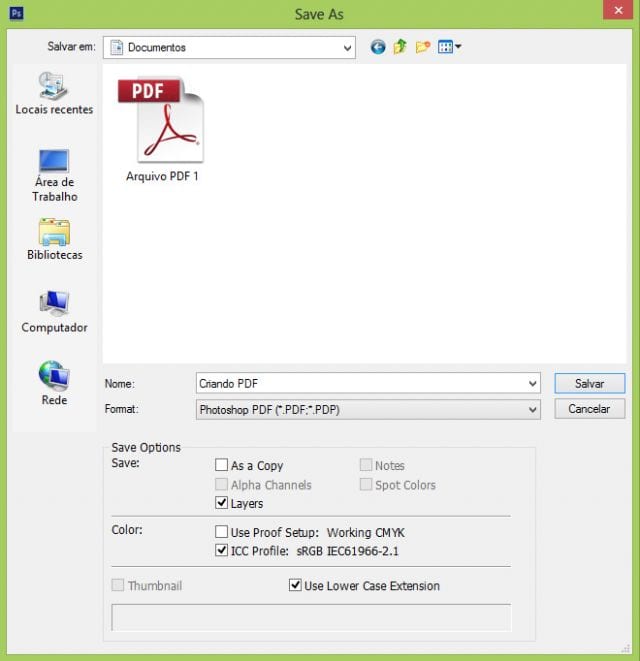Screen dimensions: 640x661
Task: Uncheck Use Lower Case Extension
Action: [295, 585]
